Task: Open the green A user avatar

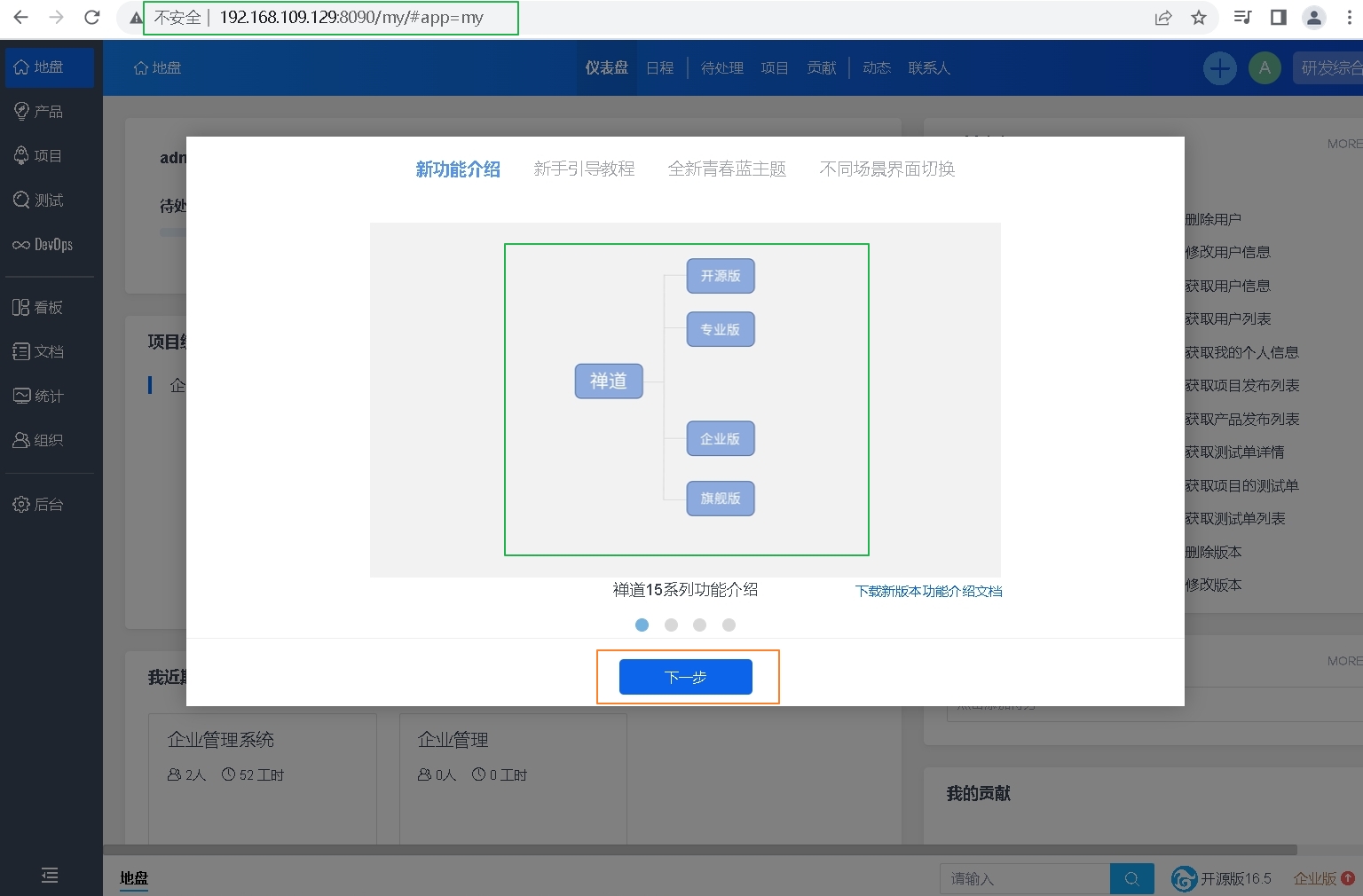Action: point(1265,68)
